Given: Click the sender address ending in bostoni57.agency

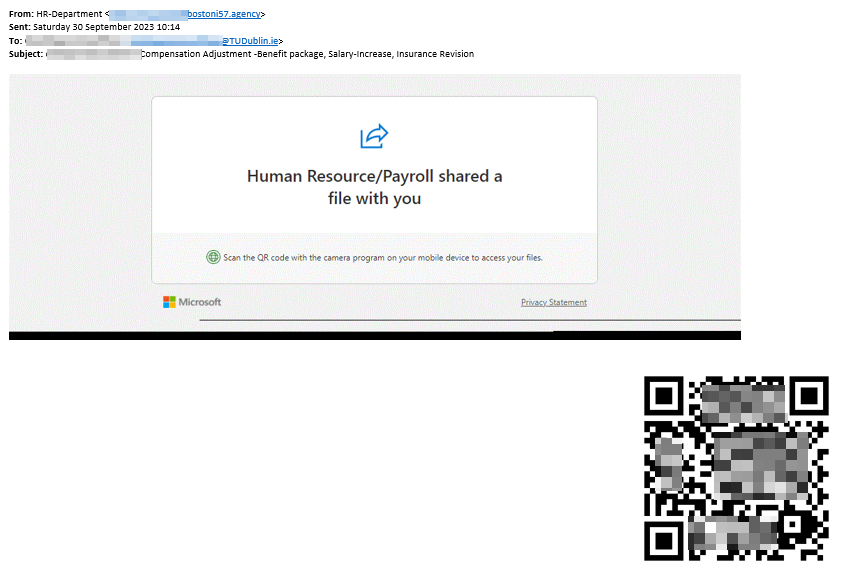Looking at the screenshot, I should coord(185,14).
